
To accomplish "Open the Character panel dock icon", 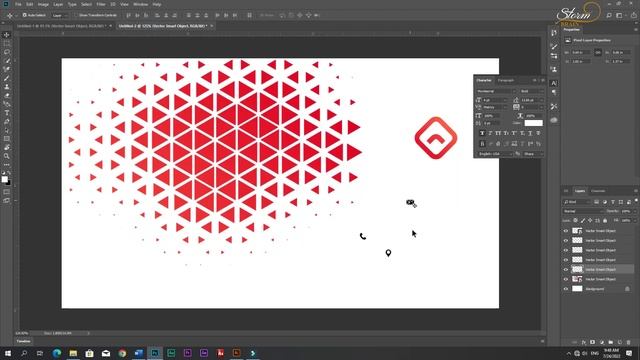I will pyautogui.click(x=553, y=83).
